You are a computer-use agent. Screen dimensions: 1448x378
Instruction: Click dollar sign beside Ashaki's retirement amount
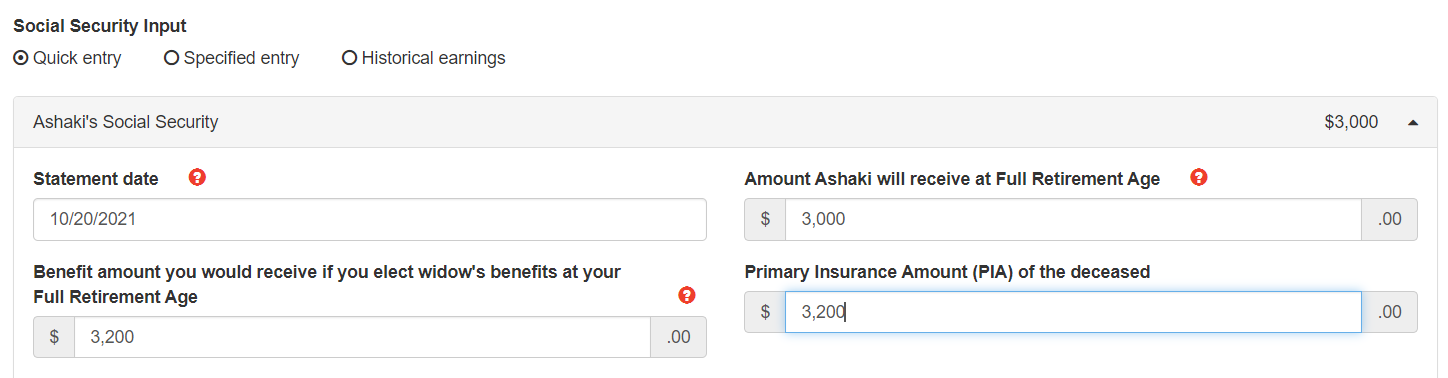click(765, 219)
